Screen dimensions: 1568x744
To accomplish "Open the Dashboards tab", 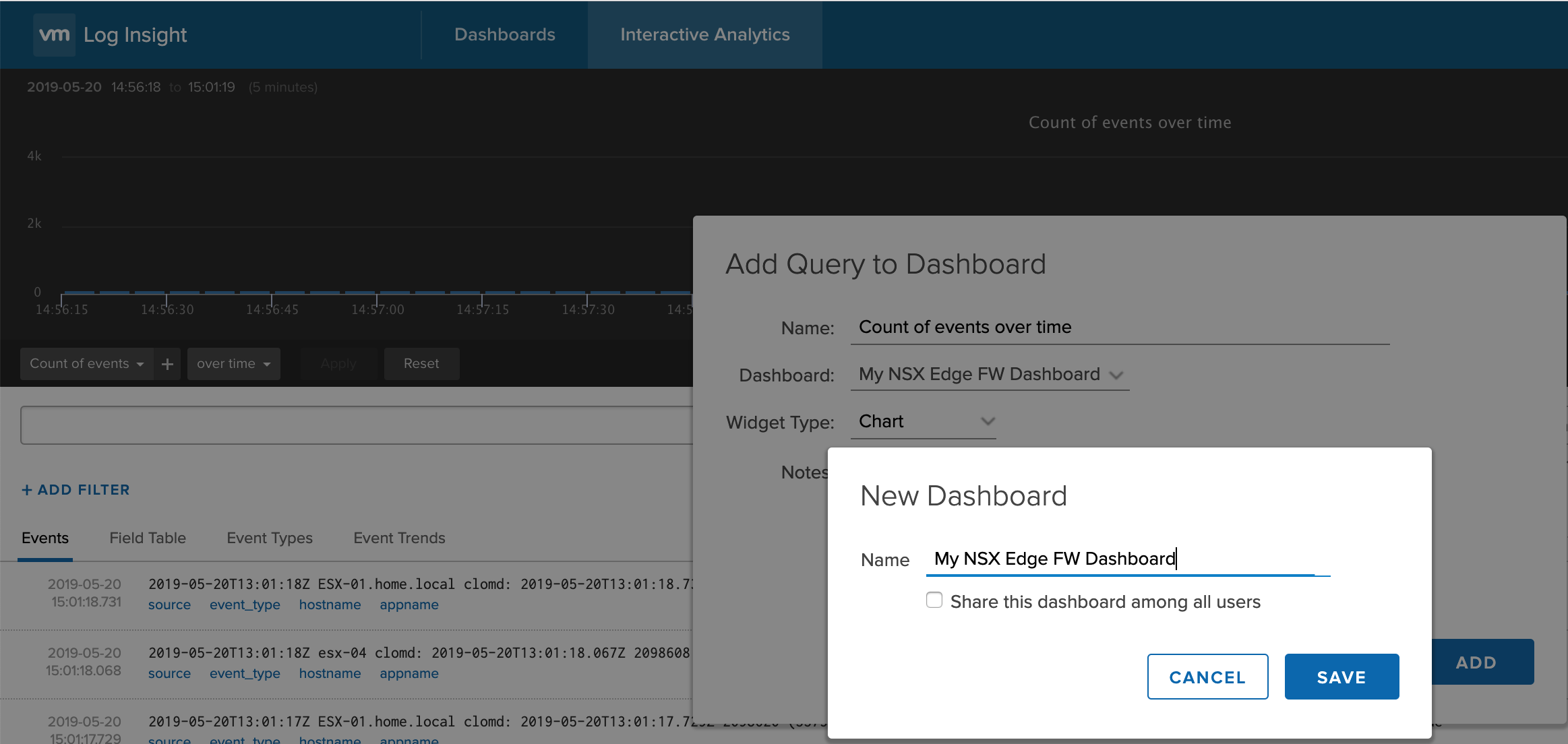I will (504, 34).
